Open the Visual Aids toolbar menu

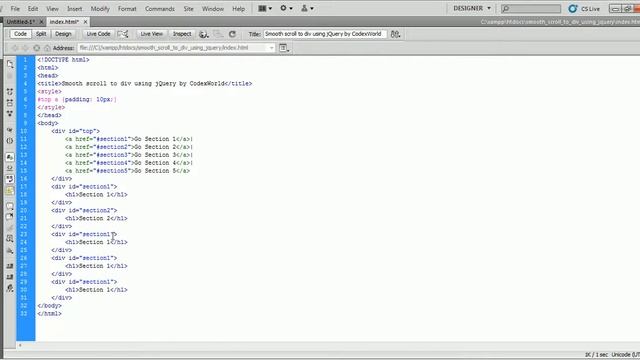[218, 34]
